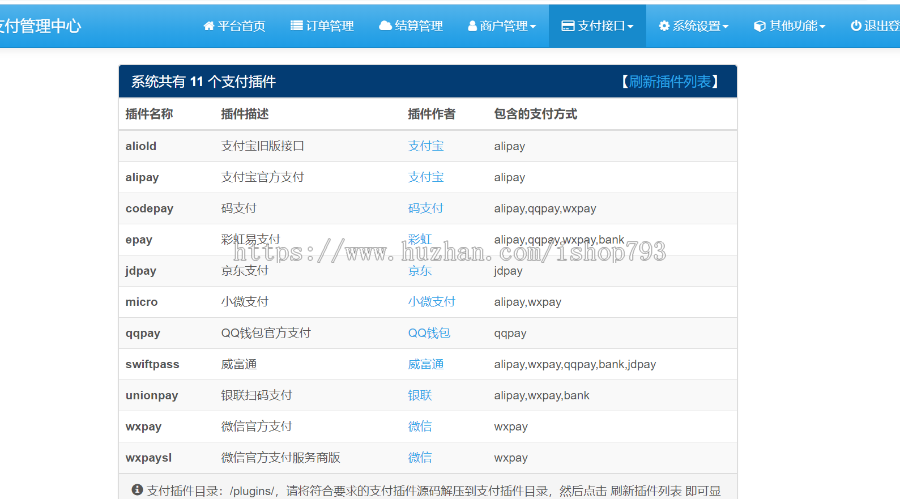
Task: Click the cloud icon beside 结算管理
Action: [385, 26]
